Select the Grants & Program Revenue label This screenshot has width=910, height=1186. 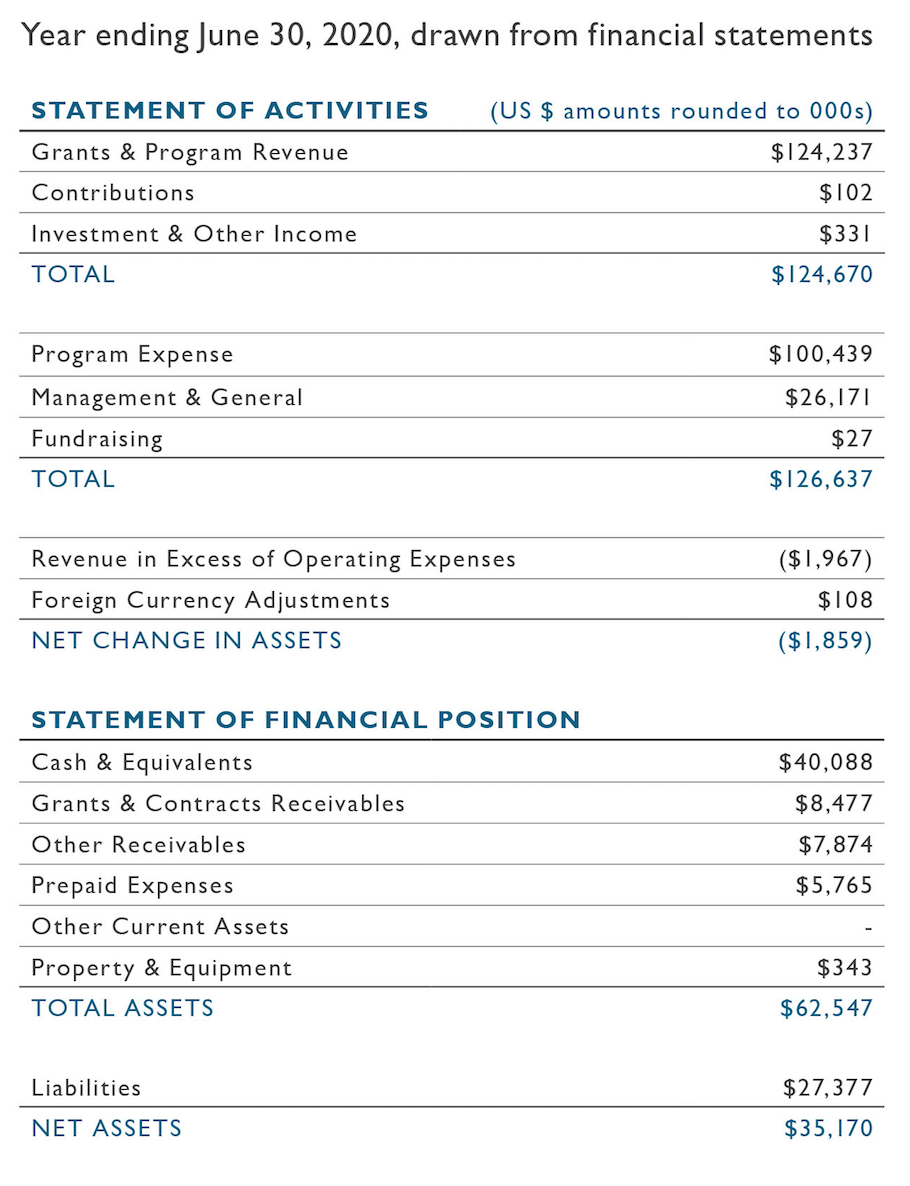click(x=190, y=153)
